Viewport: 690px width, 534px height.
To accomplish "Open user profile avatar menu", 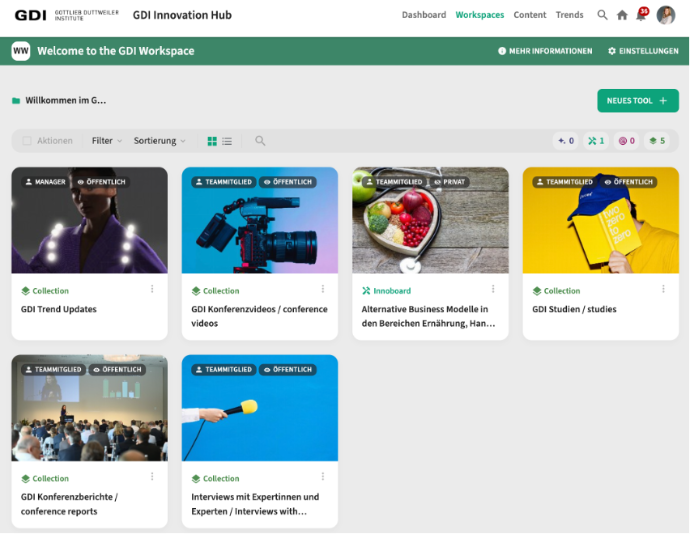I will [666, 15].
